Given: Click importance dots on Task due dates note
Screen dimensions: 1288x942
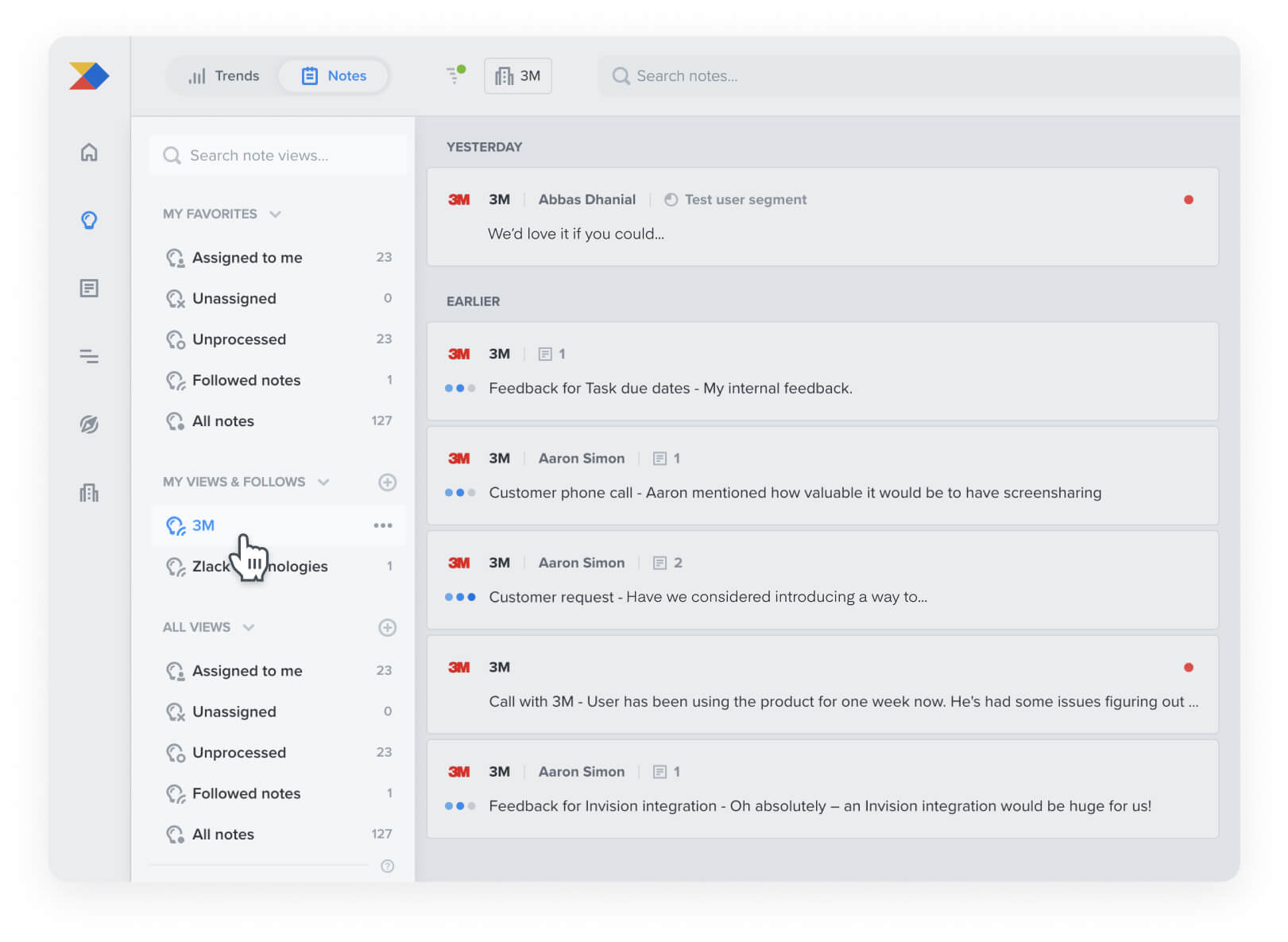Looking at the screenshot, I should [460, 389].
